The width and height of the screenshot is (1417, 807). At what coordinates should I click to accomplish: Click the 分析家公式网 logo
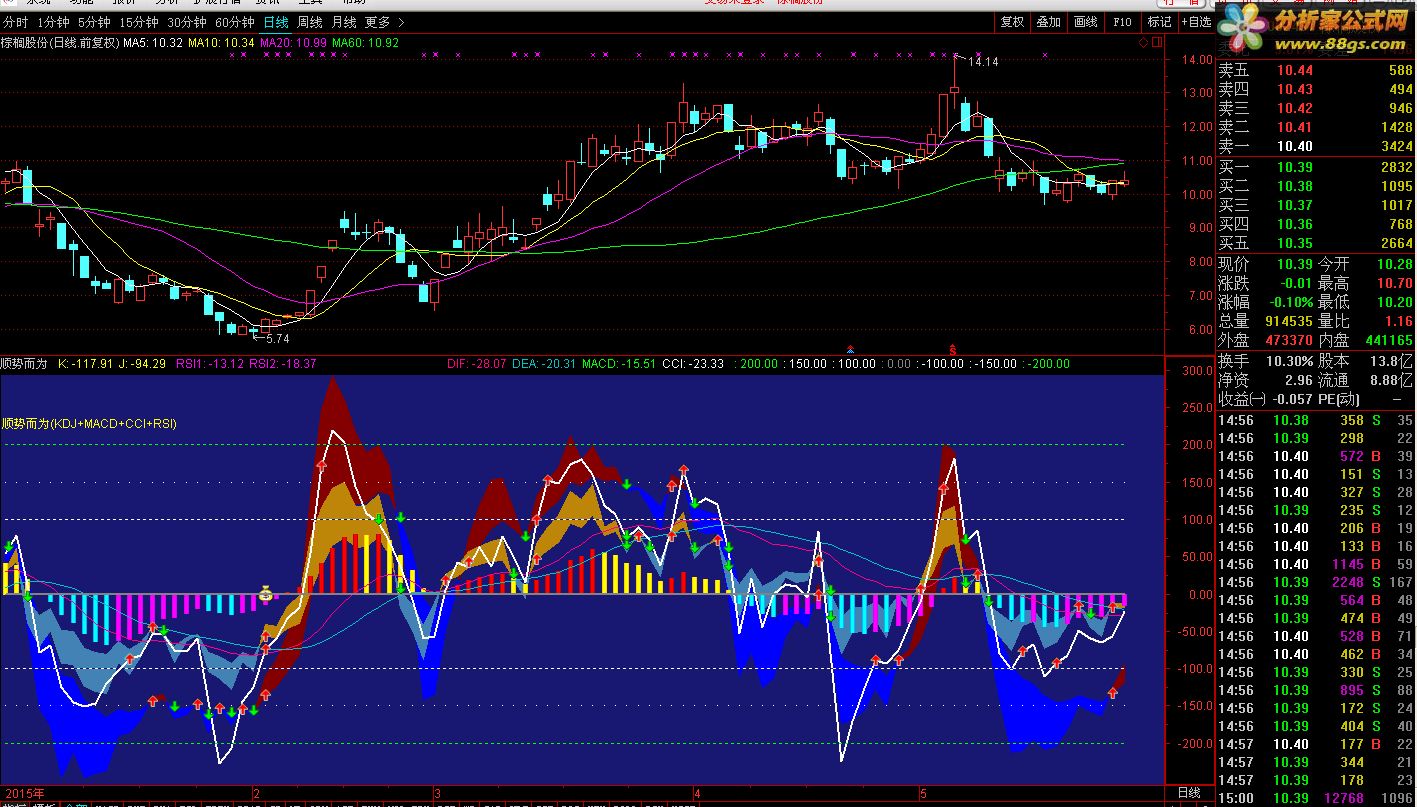coord(1340,20)
